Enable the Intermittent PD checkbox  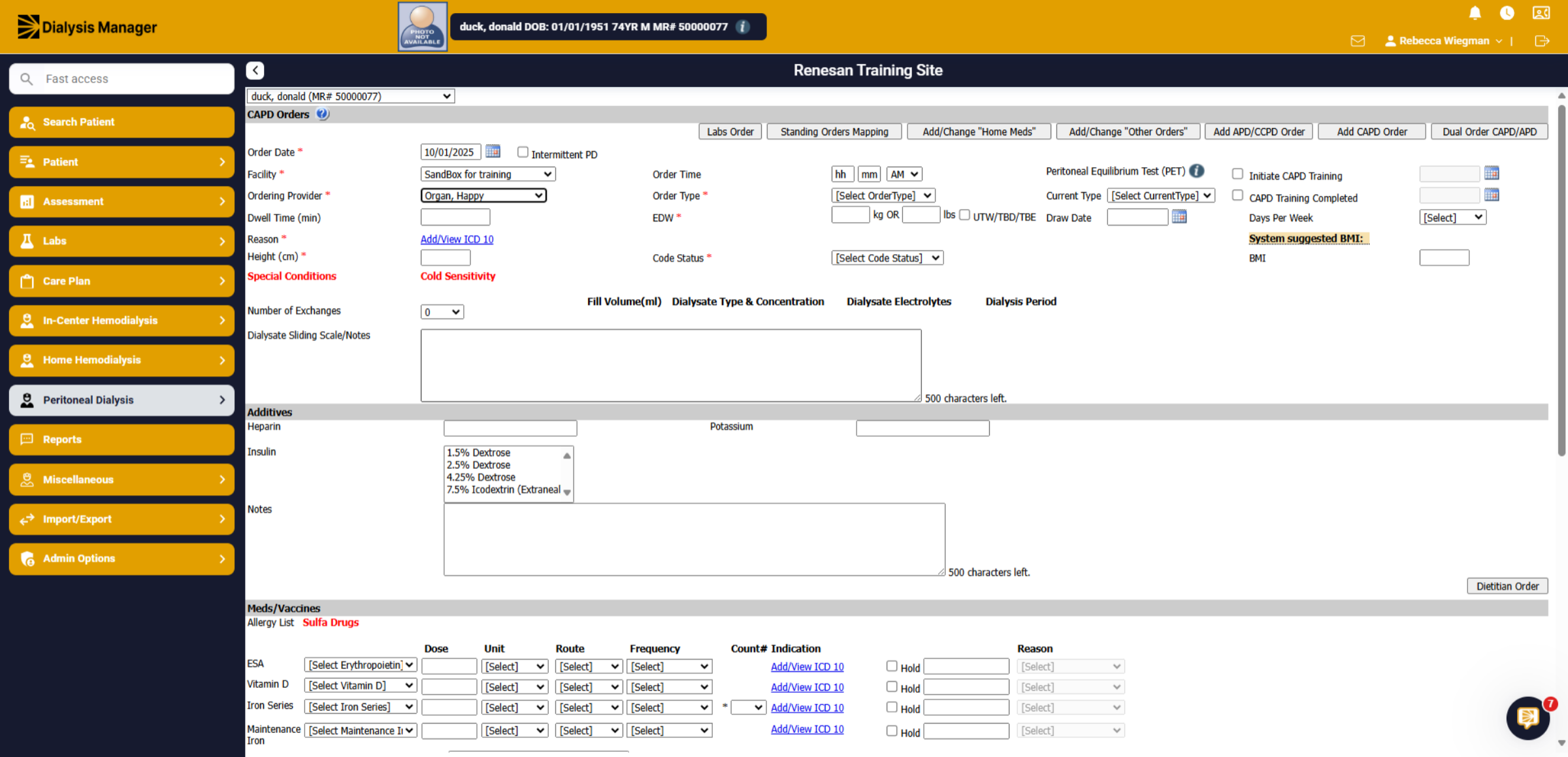pos(523,152)
